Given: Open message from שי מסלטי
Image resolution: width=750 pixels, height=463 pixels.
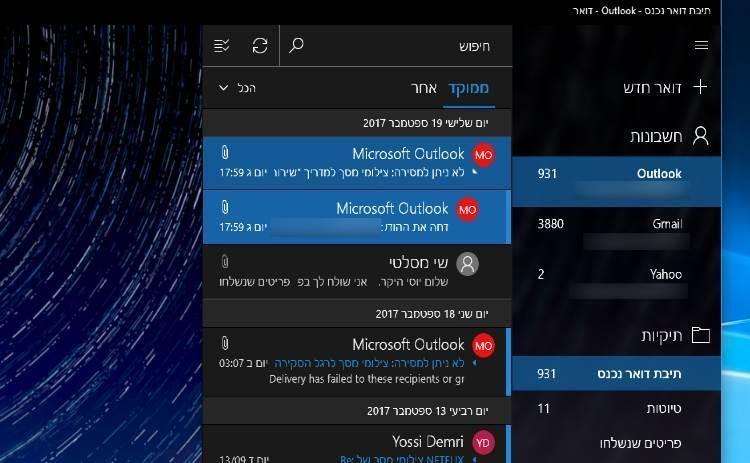Looking at the screenshot, I should point(357,272).
